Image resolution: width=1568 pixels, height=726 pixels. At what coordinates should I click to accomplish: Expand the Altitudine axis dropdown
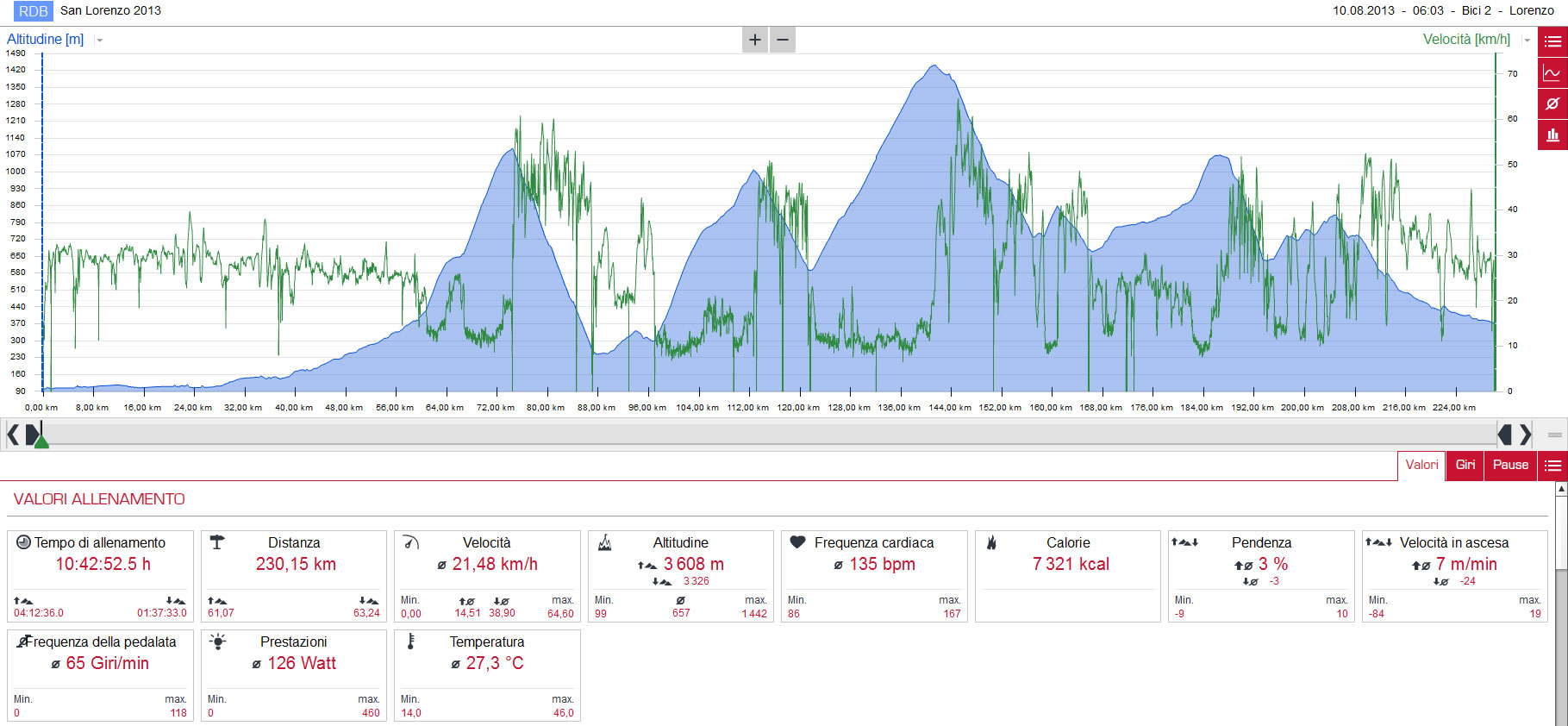(x=100, y=41)
